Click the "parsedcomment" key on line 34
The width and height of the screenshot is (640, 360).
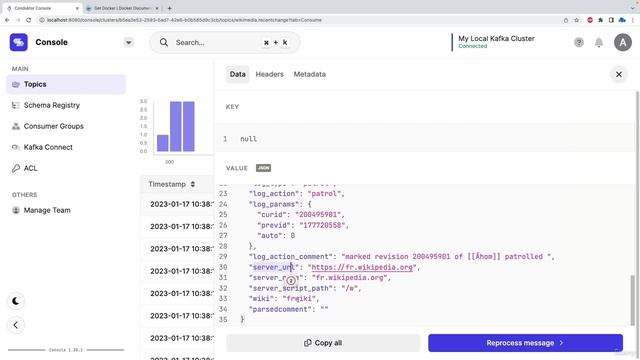pyautogui.click(x=280, y=309)
